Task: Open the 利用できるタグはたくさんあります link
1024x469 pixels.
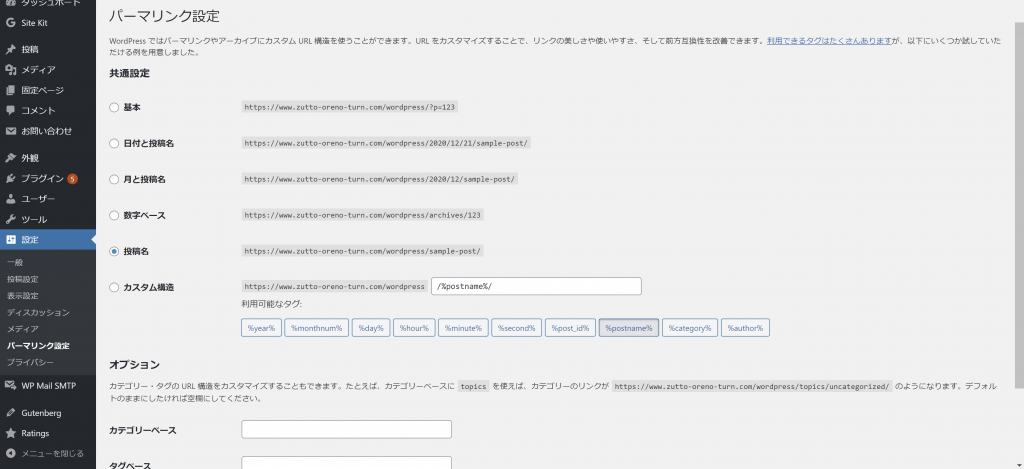Action: 829,40
